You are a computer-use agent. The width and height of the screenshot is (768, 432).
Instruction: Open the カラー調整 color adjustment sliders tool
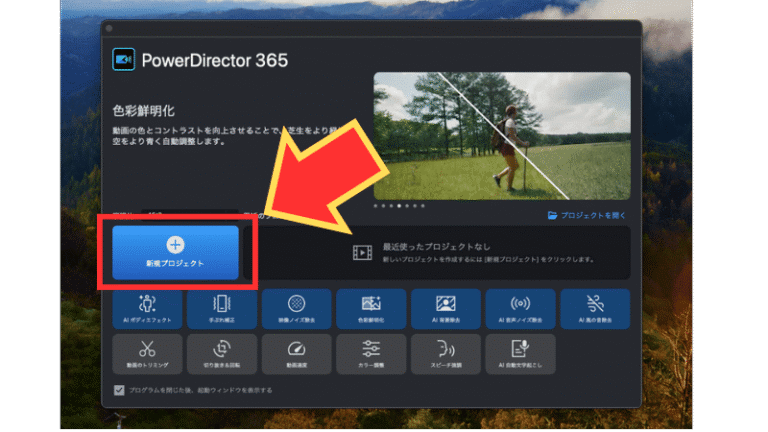(371, 354)
